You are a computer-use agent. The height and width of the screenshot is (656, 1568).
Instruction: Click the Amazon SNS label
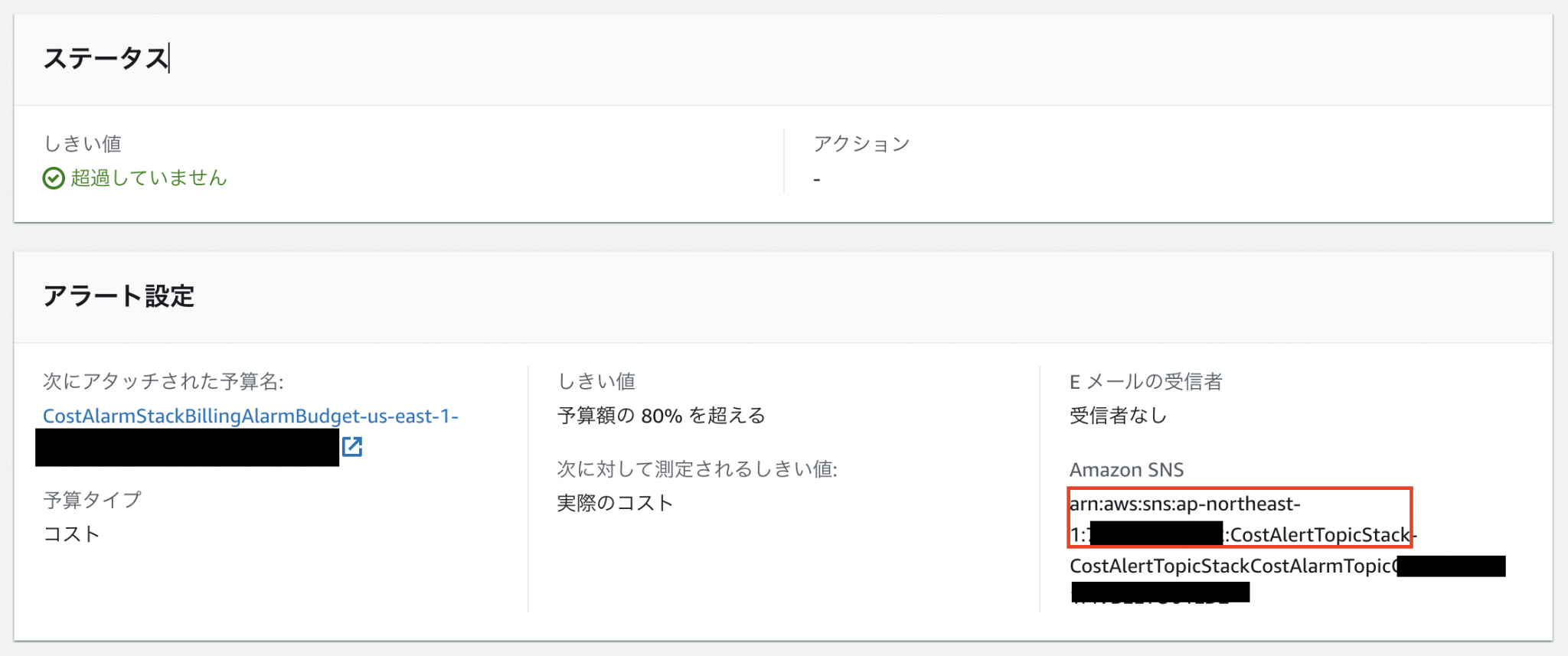click(1126, 469)
